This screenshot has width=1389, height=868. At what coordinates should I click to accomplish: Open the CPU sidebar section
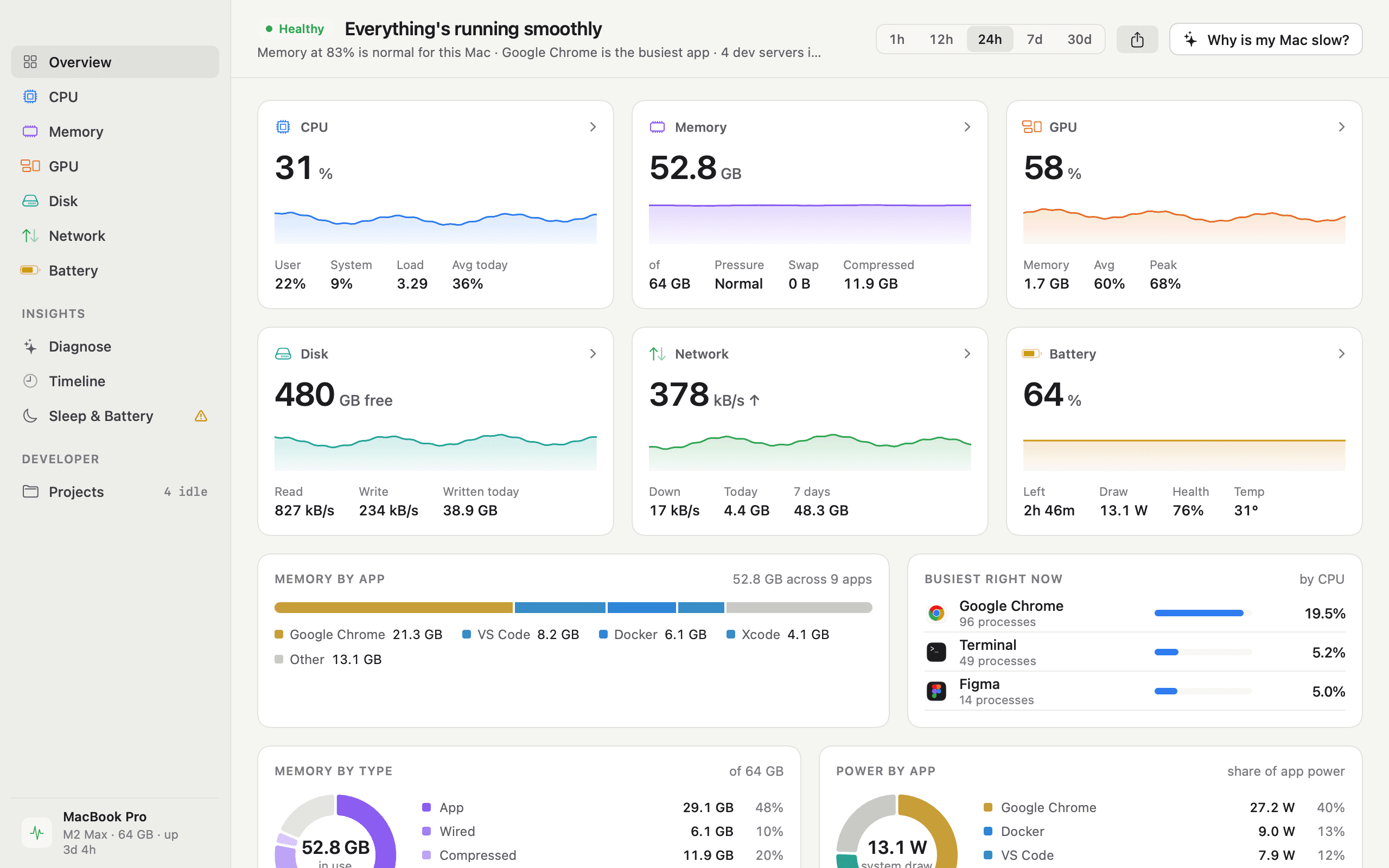(115, 97)
